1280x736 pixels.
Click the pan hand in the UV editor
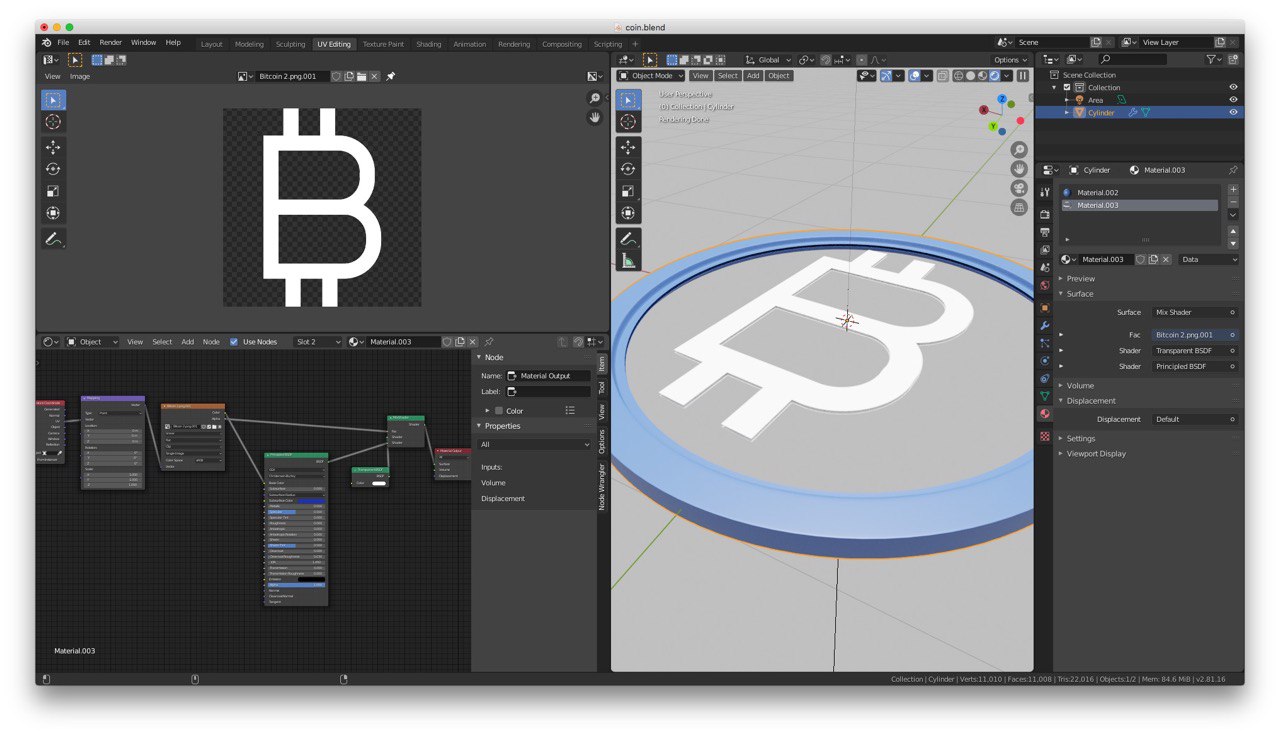[x=595, y=117]
